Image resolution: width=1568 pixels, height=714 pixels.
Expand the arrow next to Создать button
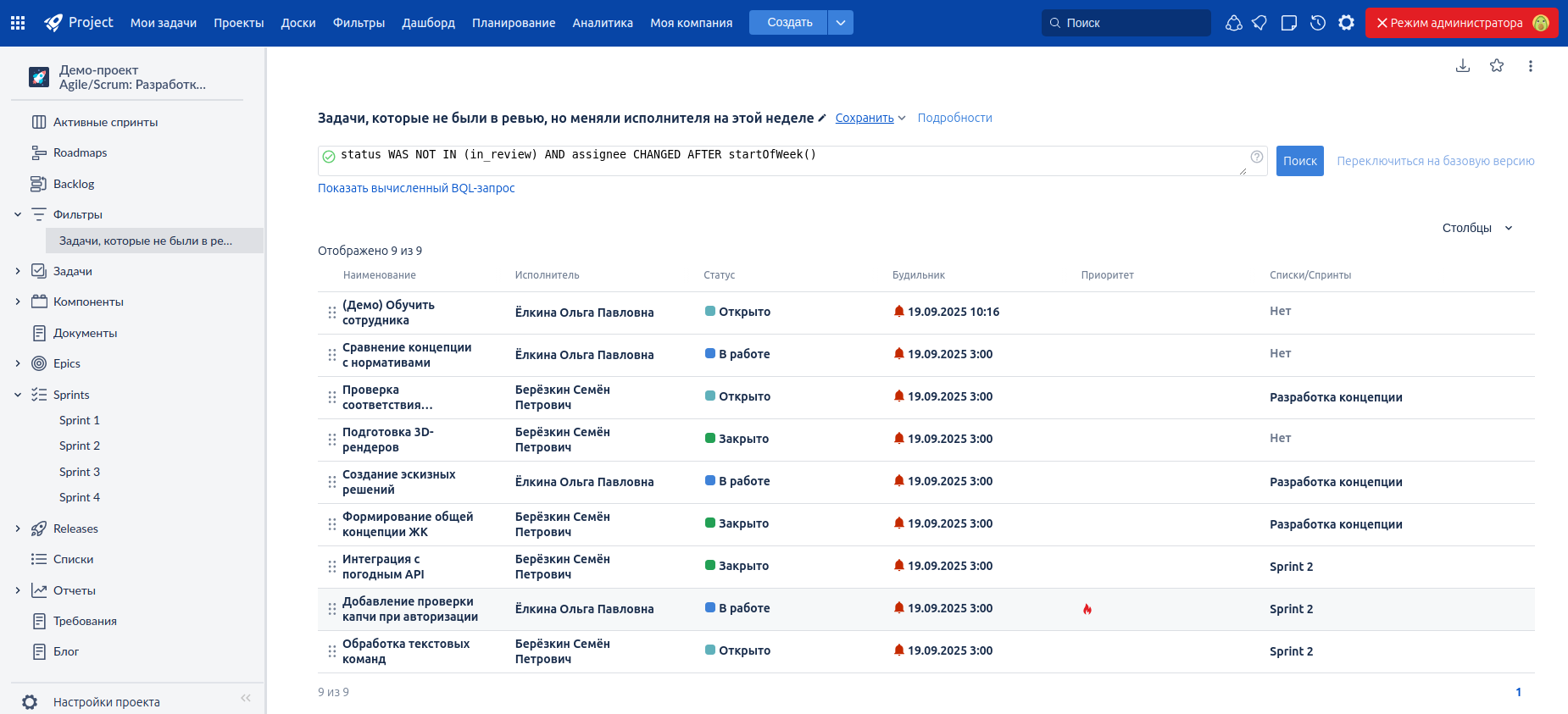(841, 23)
